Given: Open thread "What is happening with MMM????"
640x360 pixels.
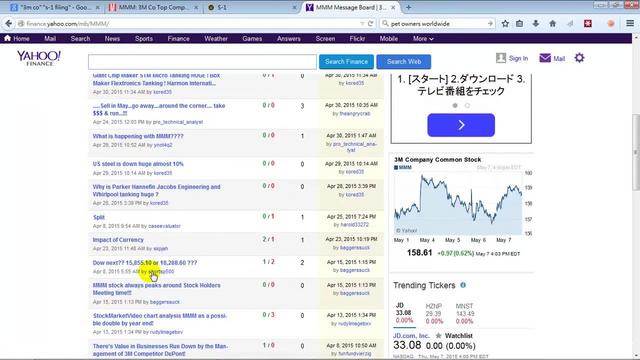Looking at the screenshot, I should [138, 136].
